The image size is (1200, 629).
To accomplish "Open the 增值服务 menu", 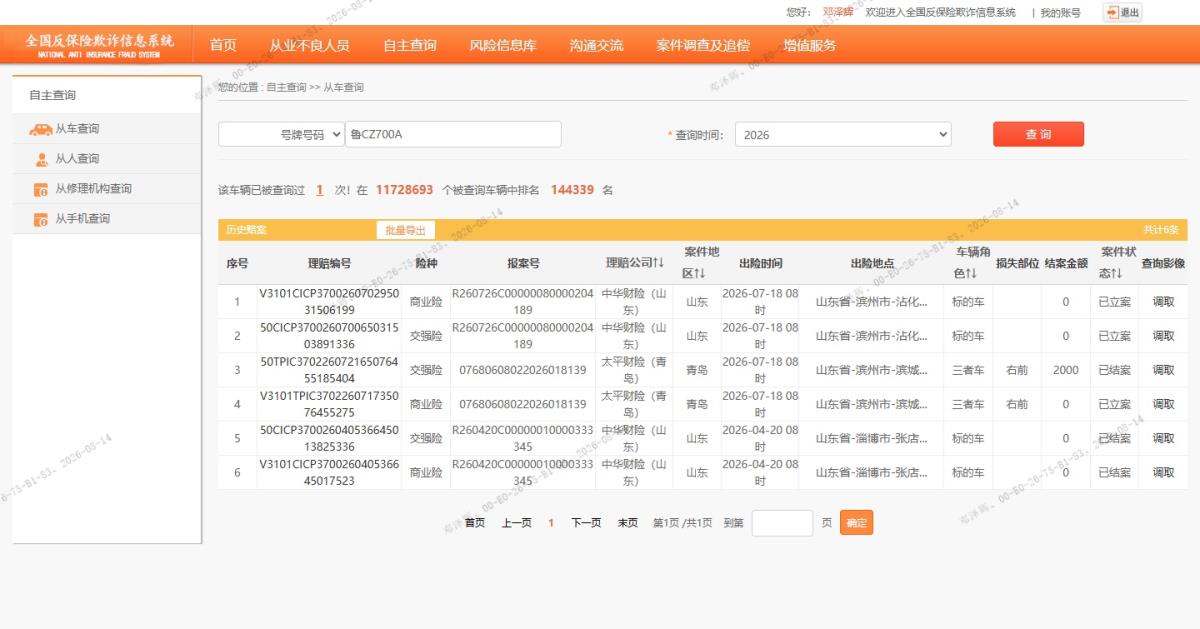I will point(810,45).
